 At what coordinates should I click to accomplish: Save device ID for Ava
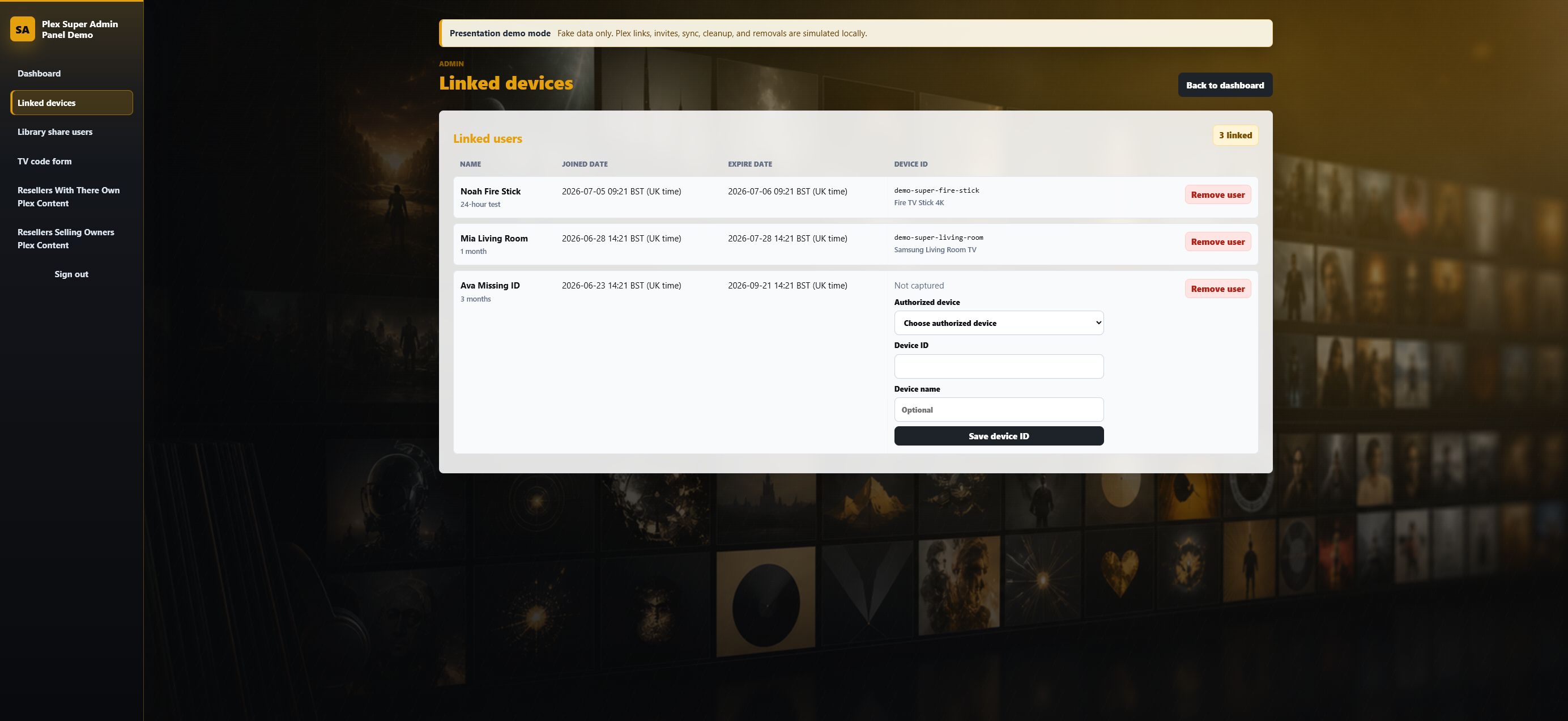[x=998, y=435]
